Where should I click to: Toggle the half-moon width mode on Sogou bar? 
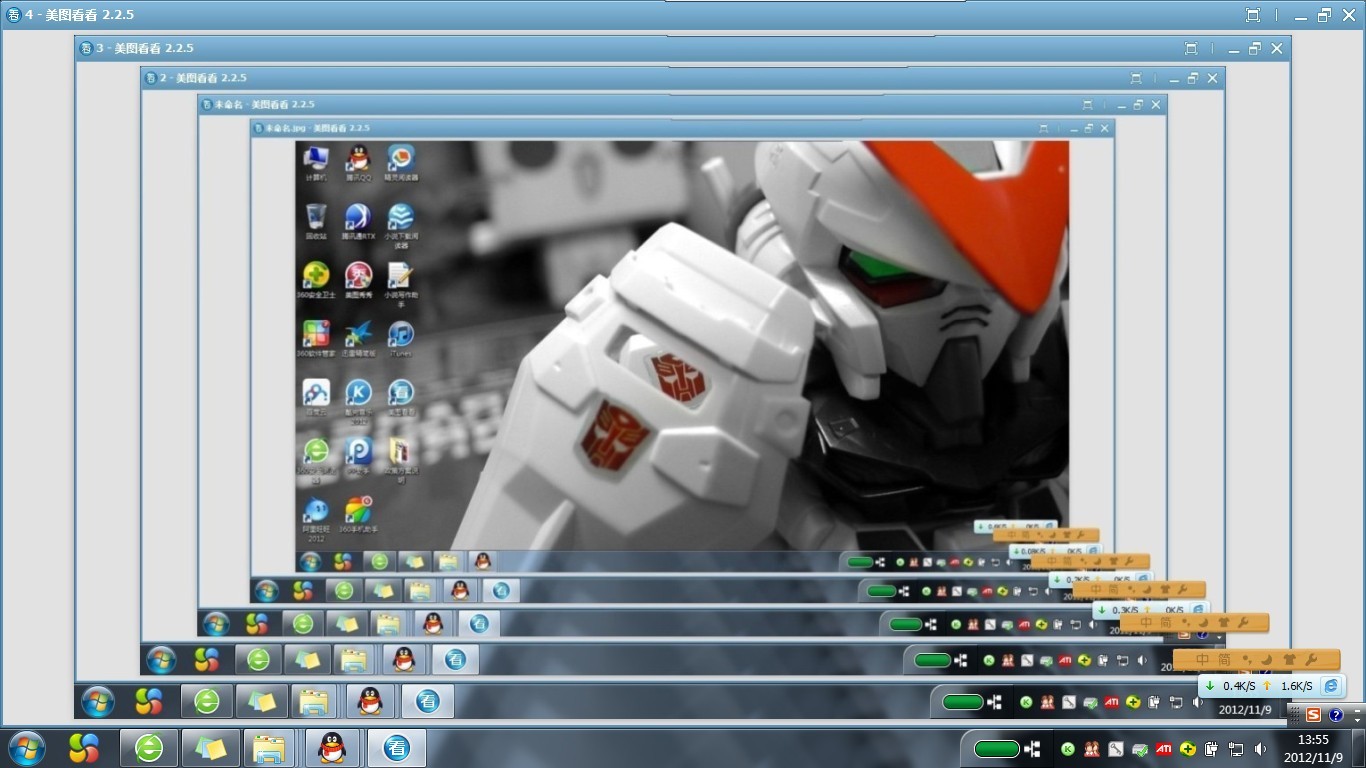pos(1267,660)
